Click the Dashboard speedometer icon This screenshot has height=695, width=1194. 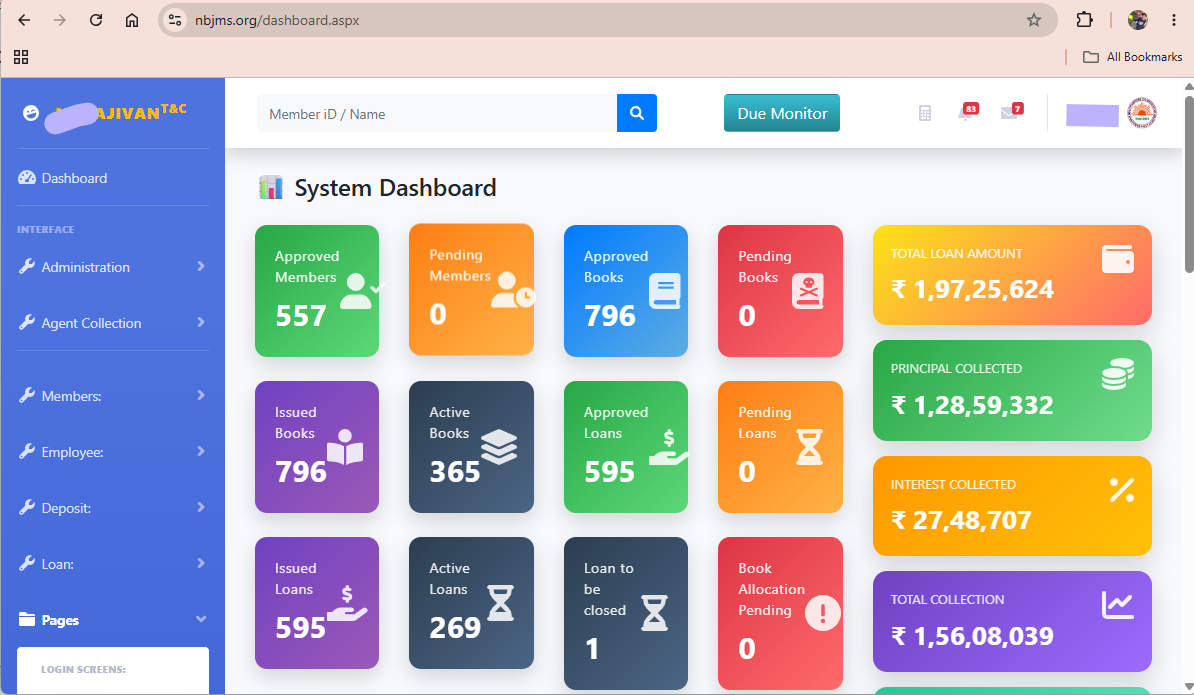pos(27,177)
